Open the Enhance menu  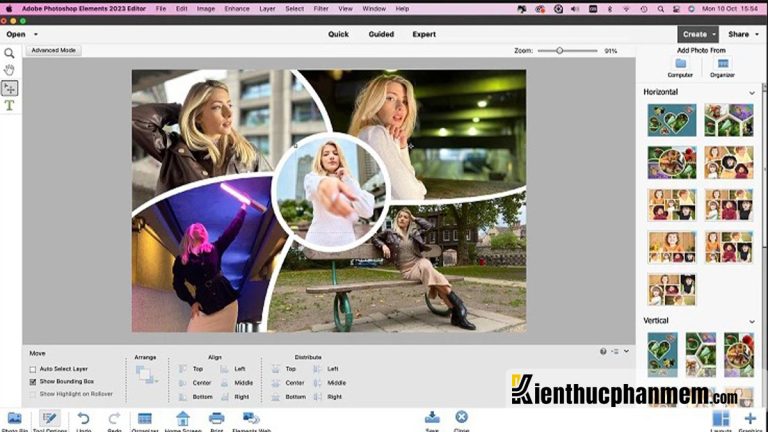click(x=237, y=8)
